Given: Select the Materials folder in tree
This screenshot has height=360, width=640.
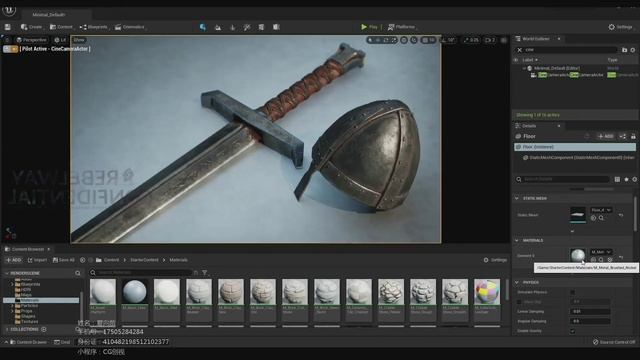Looking at the screenshot, I should click(x=41, y=300).
